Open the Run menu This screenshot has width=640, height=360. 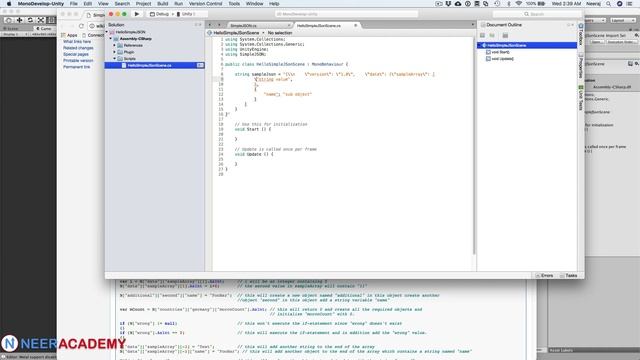pyautogui.click(x=179, y=4)
